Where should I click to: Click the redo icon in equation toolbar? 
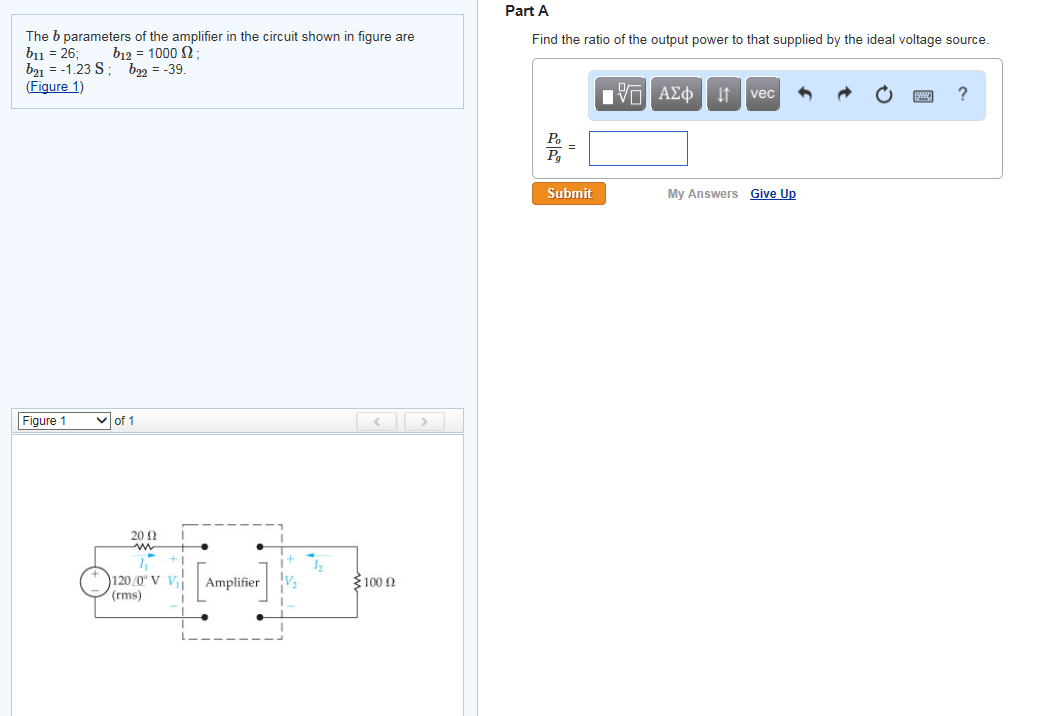click(843, 95)
